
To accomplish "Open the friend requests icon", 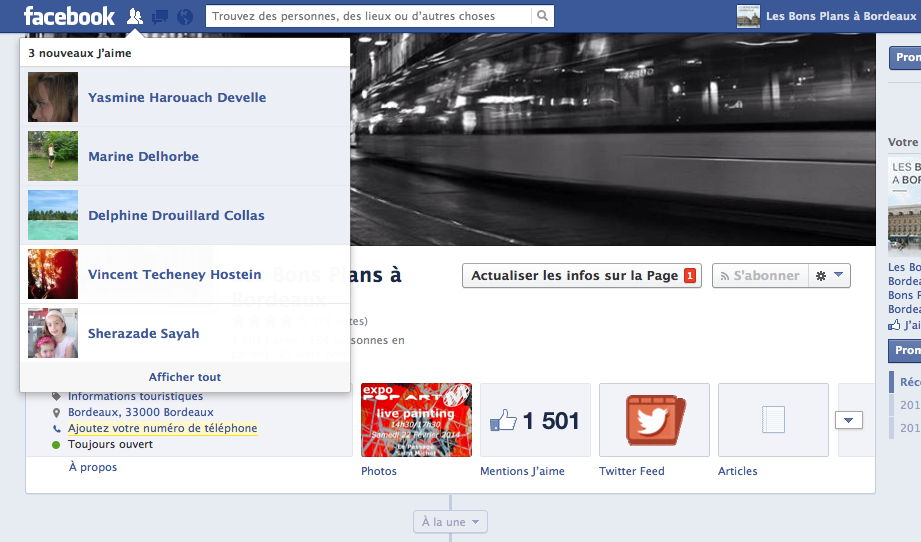I will (x=135, y=16).
